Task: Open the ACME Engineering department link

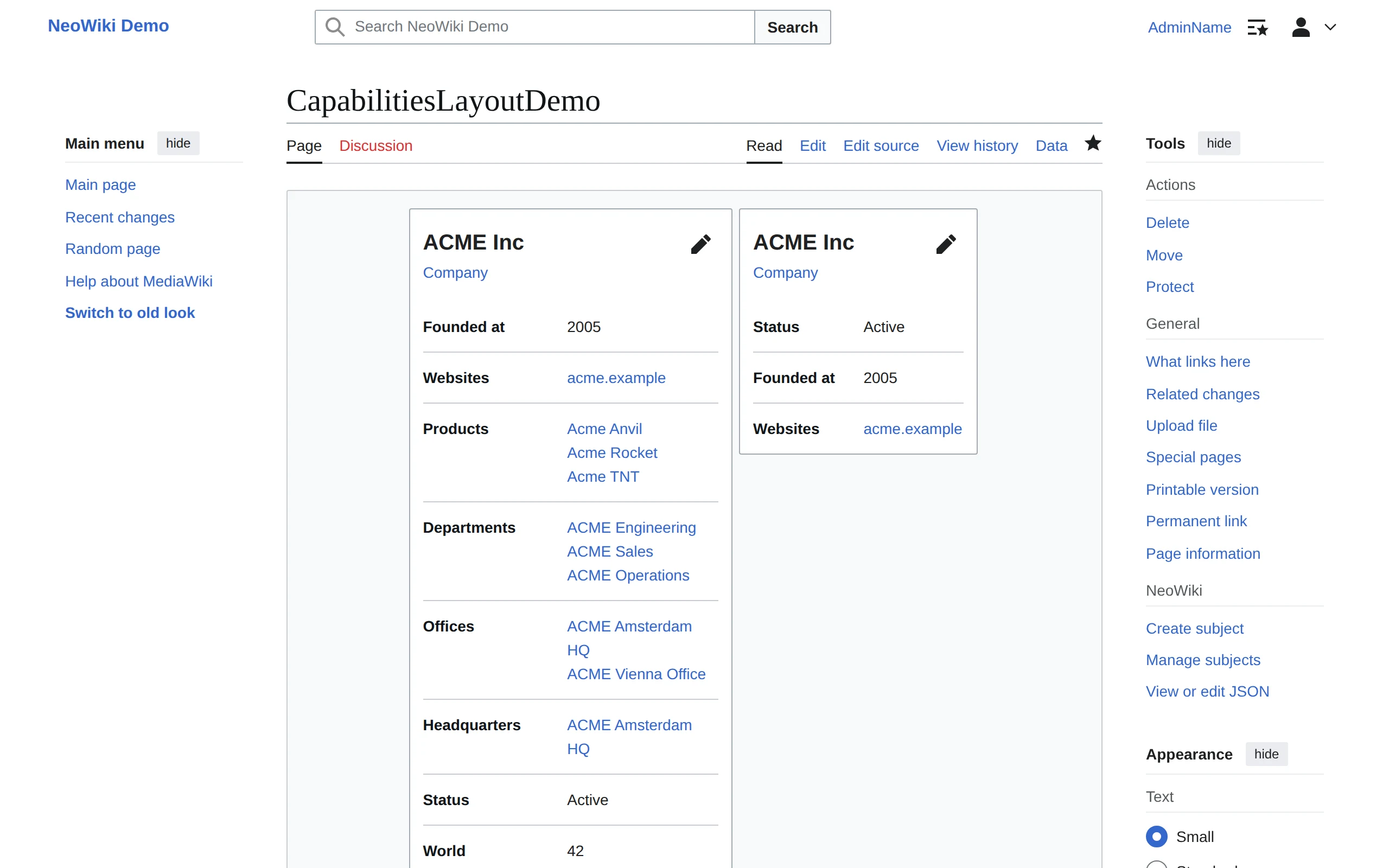Action: point(632,527)
